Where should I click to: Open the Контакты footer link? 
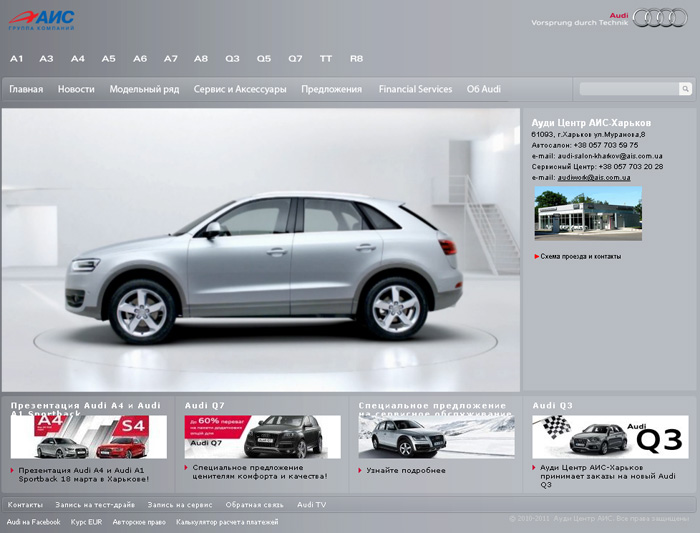(x=25, y=505)
